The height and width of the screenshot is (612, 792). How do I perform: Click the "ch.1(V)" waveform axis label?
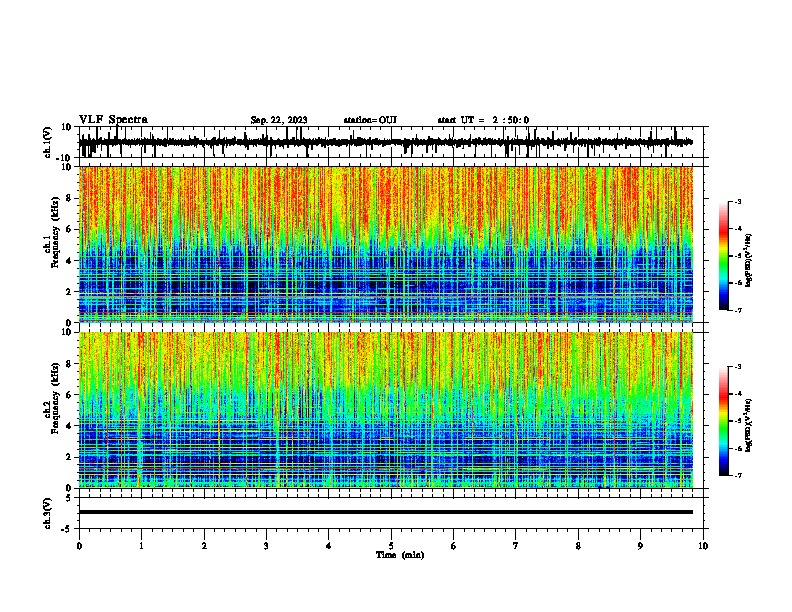pyautogui.click(x=48, y=142)
